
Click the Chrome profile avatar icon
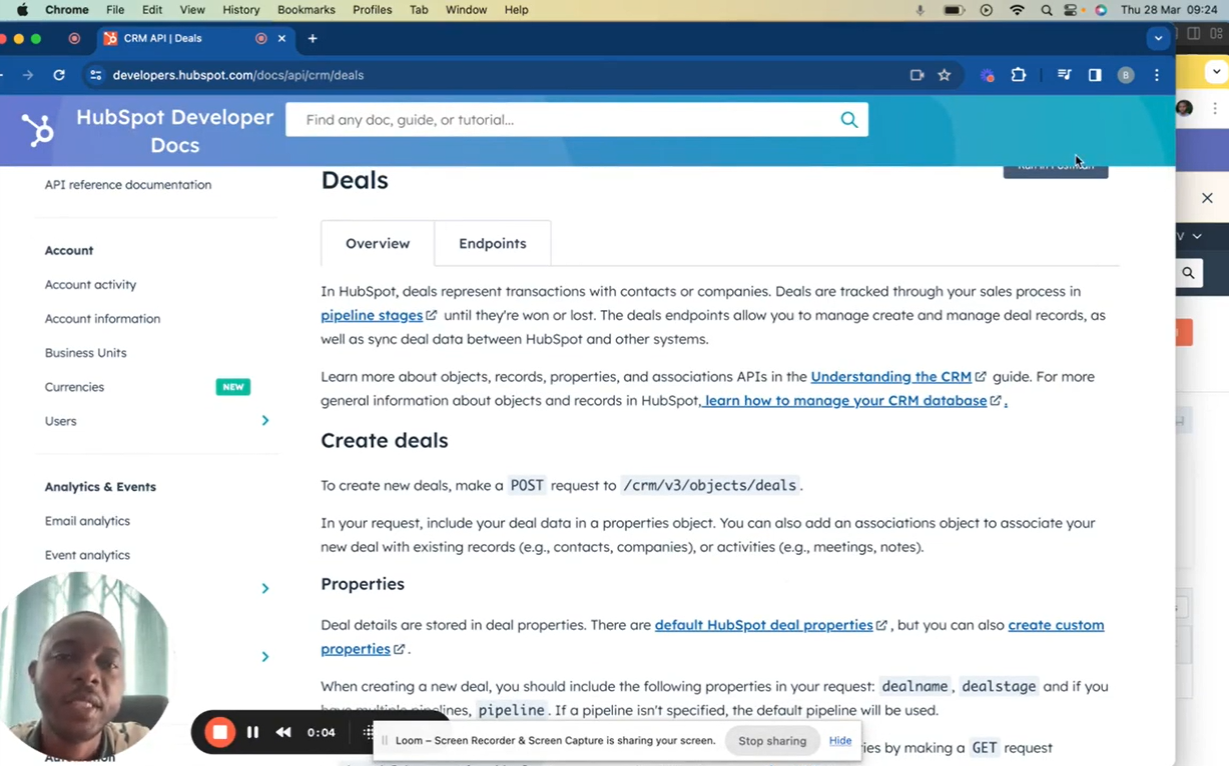pyautogui.click(x=1126, y=75)
